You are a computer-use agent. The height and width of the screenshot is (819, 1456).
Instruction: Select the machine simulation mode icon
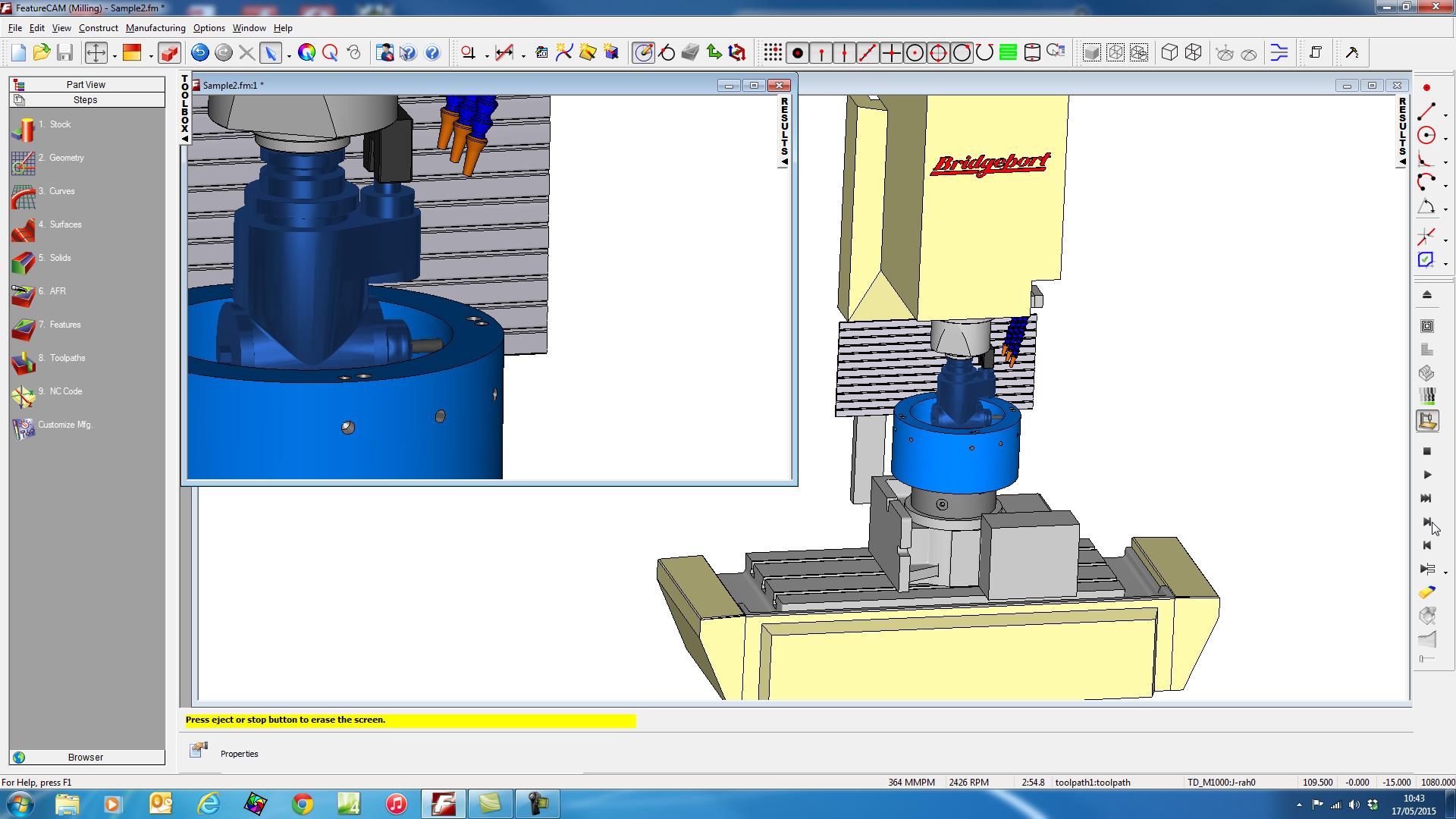click(x=1427, y=421)
